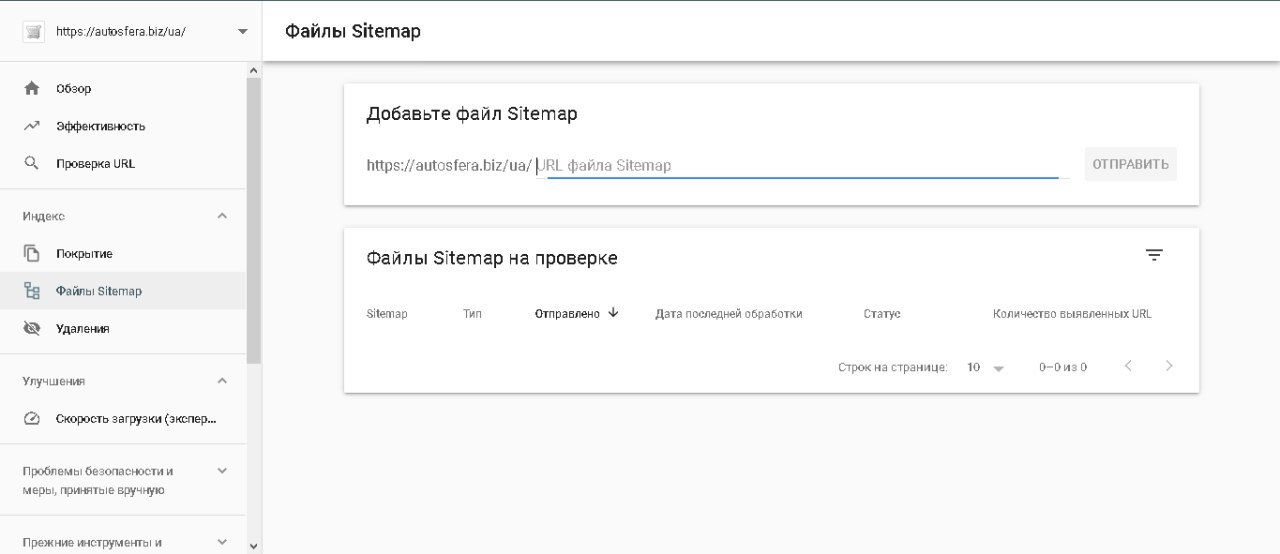
Task: Click the Строк на странице label
Action: tap(893, 367)
